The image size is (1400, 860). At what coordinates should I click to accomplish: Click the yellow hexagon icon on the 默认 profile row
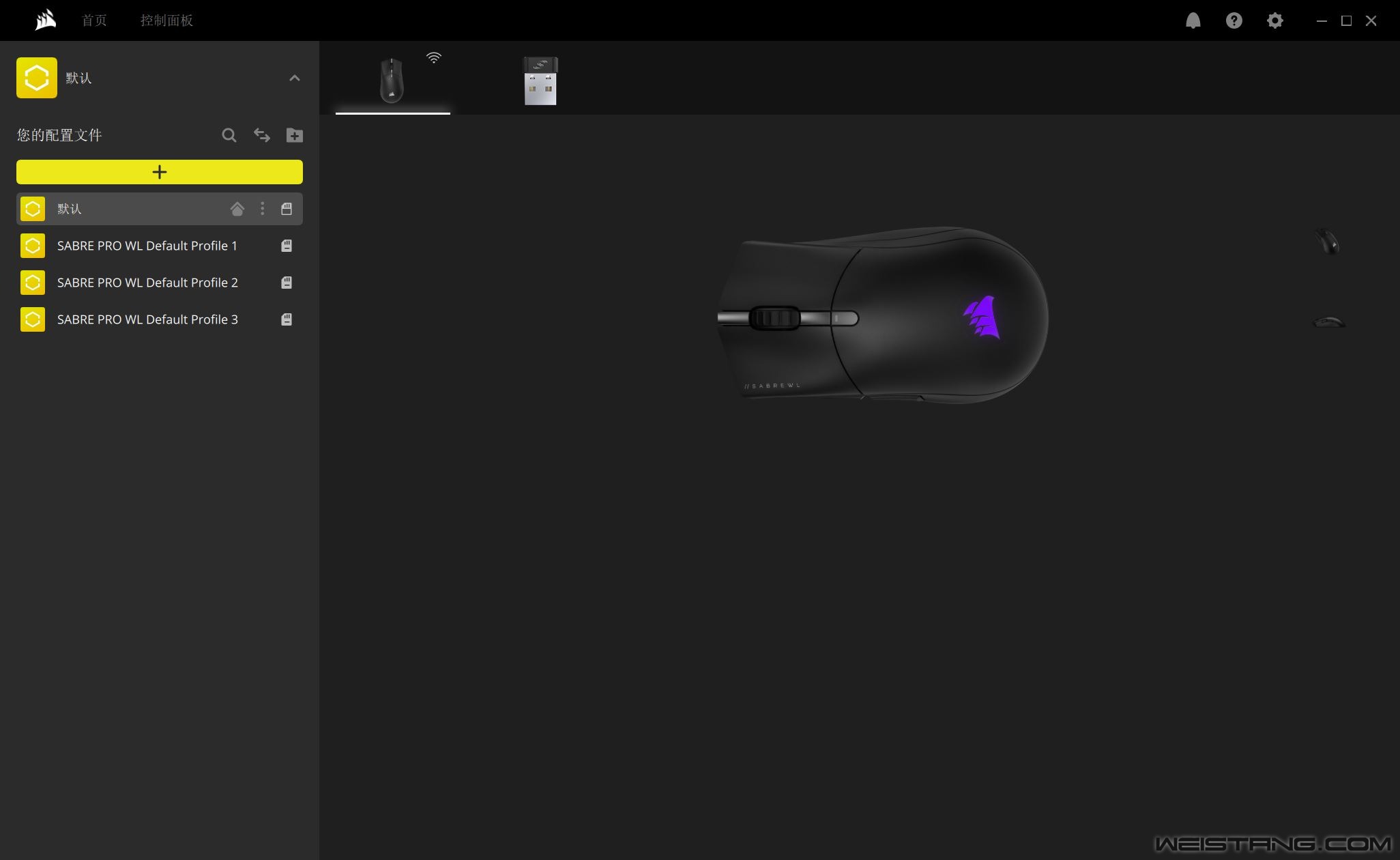point(33,209)
